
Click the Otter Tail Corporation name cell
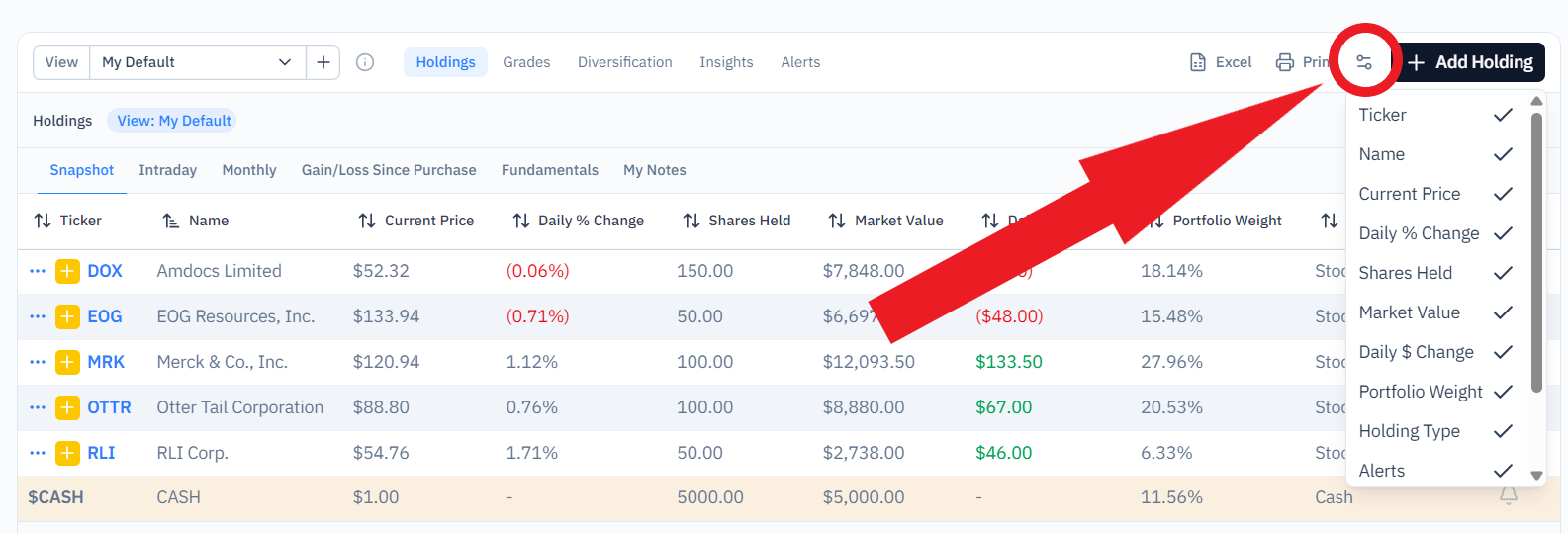tap(240, 407)
